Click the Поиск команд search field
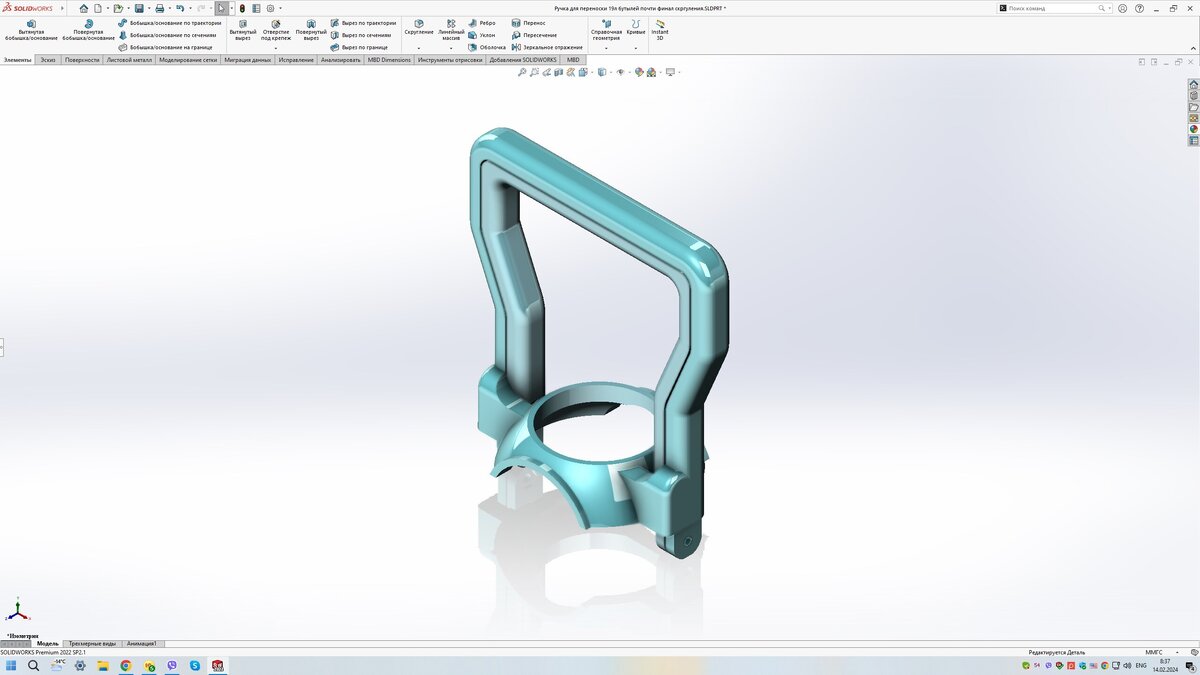Screen dimensions: 1200x675 tap(1056, 8)
